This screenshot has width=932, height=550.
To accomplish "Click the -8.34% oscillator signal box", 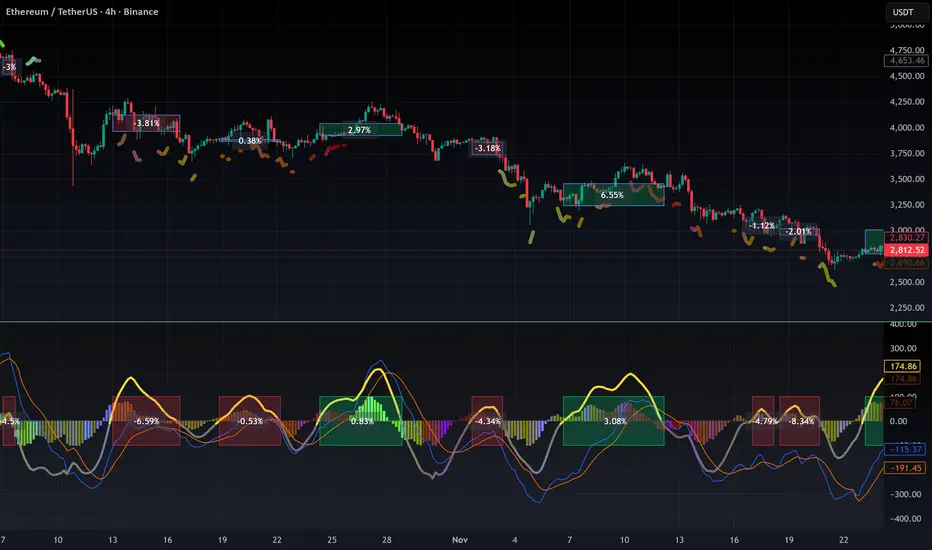I will click(799, 421).
